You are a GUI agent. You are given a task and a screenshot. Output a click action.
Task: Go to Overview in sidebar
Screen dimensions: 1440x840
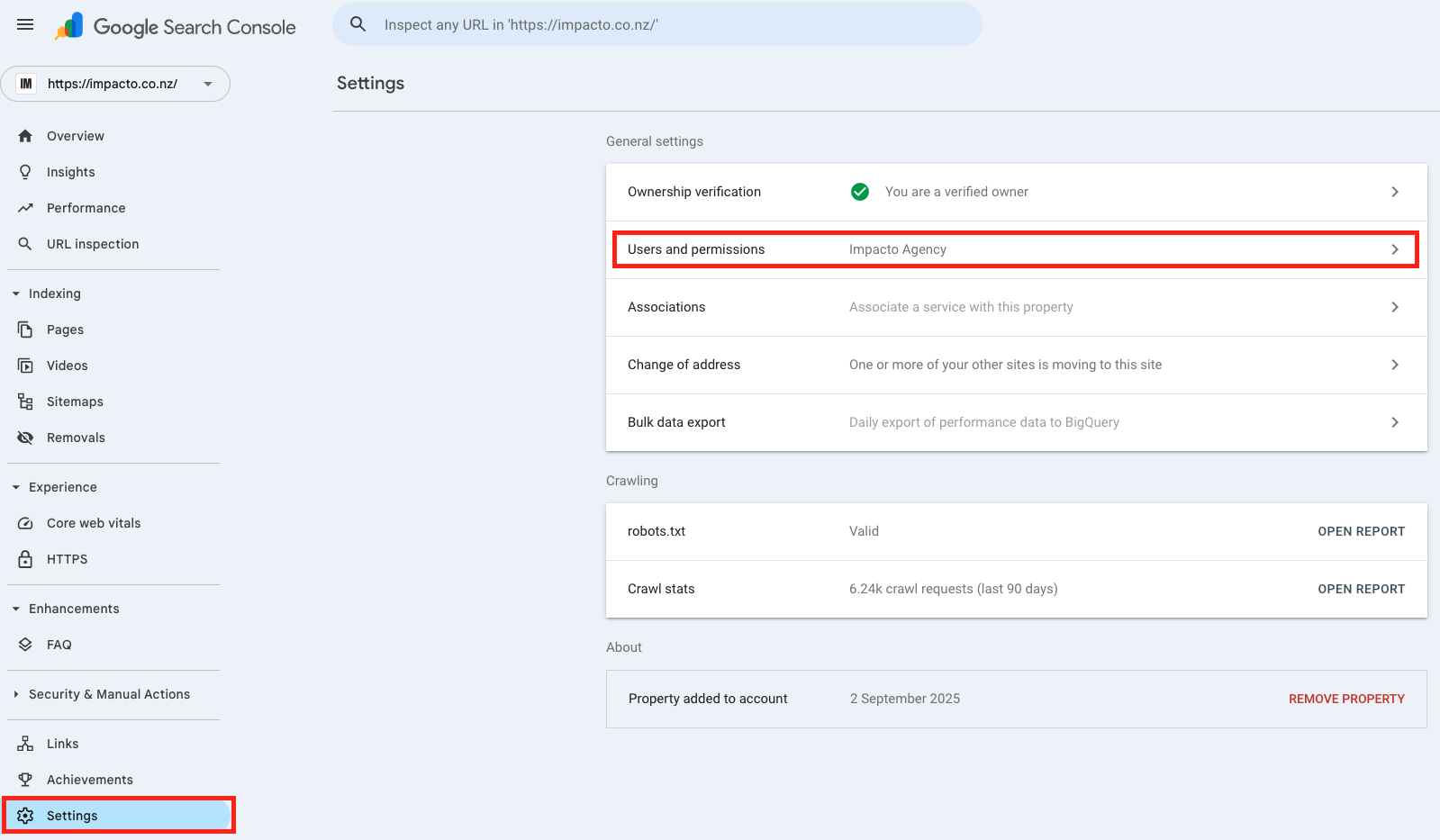coord(76,136)
